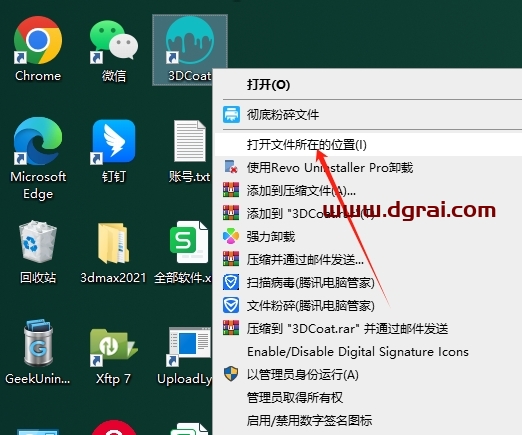Click Enable/Disable Digital Signature Icons
The image size is (522, 435).
[368, 351]
